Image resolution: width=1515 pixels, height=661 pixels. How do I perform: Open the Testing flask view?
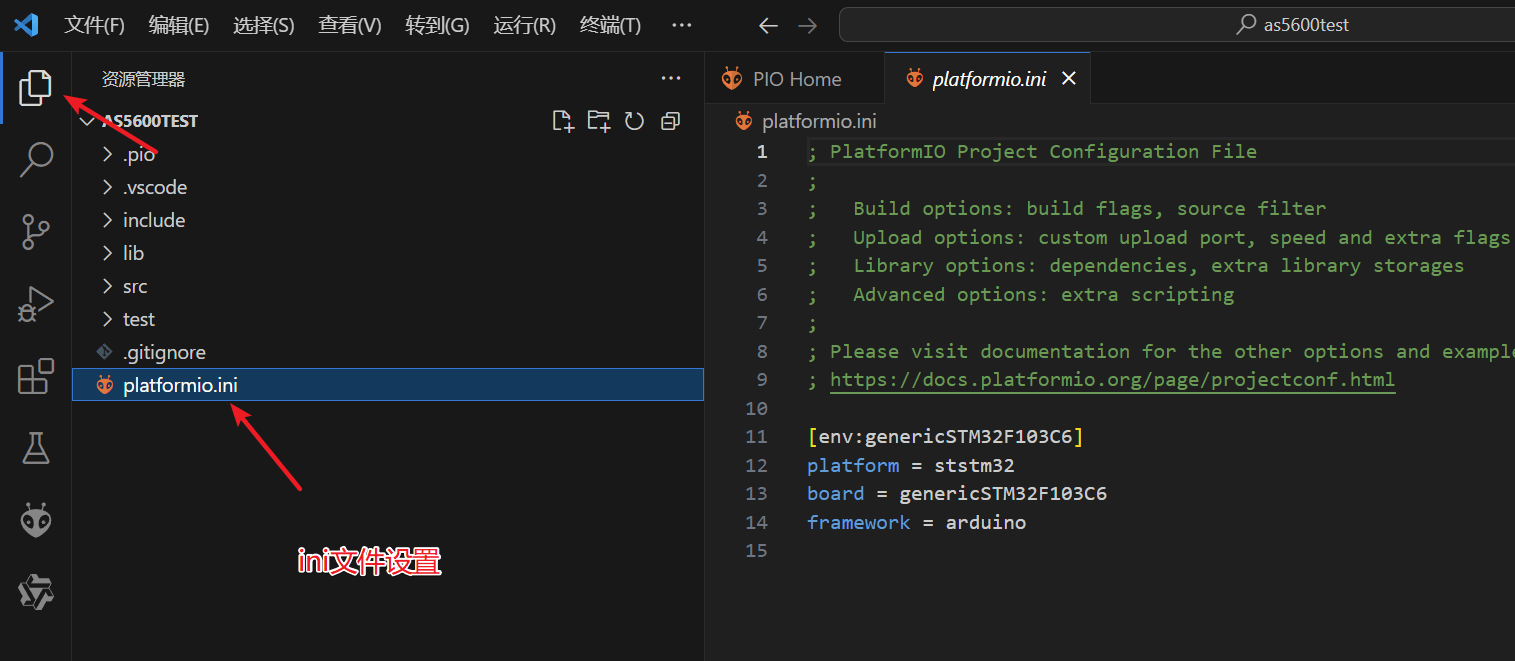tap(36, 449)
